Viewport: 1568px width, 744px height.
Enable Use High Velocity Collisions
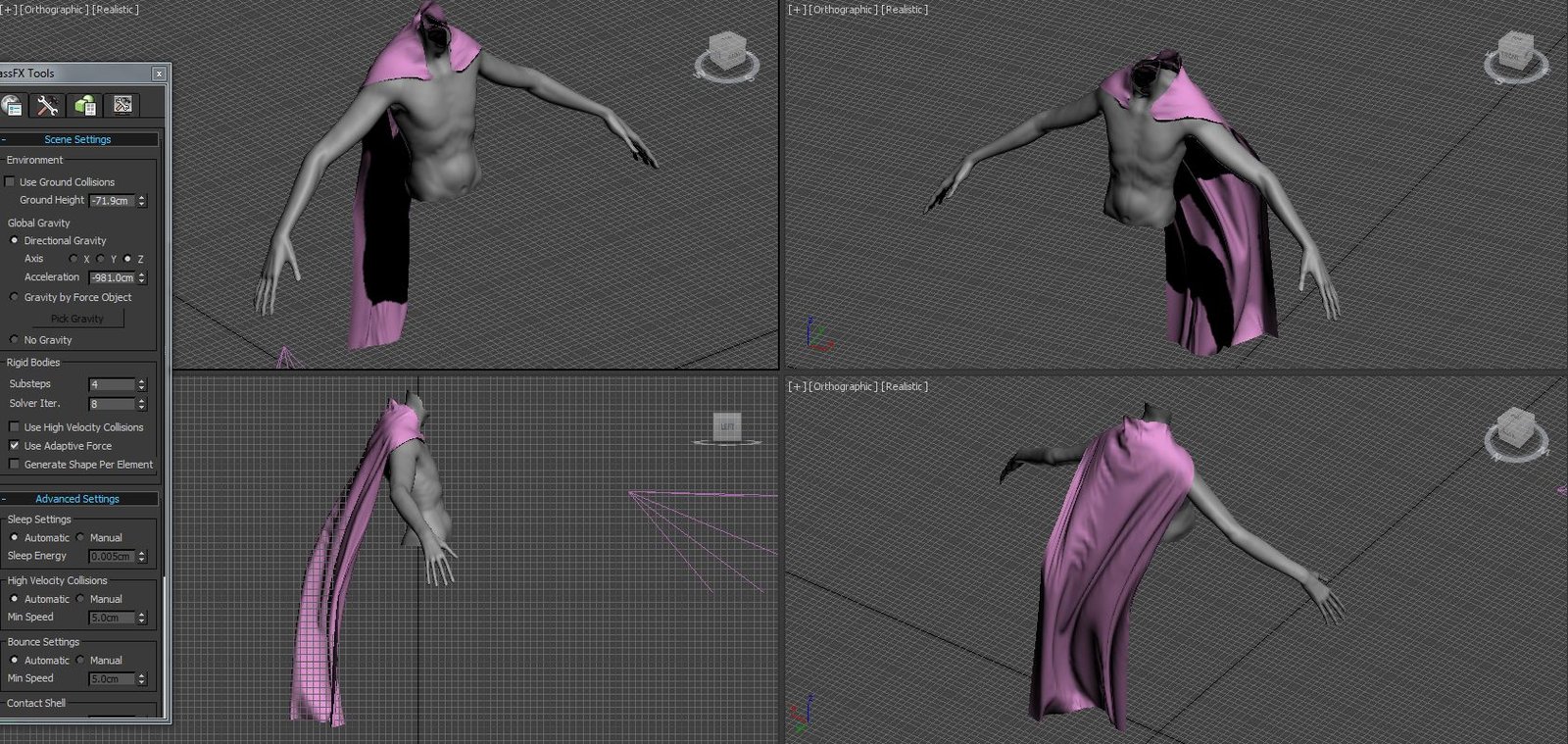click(15, 427)
